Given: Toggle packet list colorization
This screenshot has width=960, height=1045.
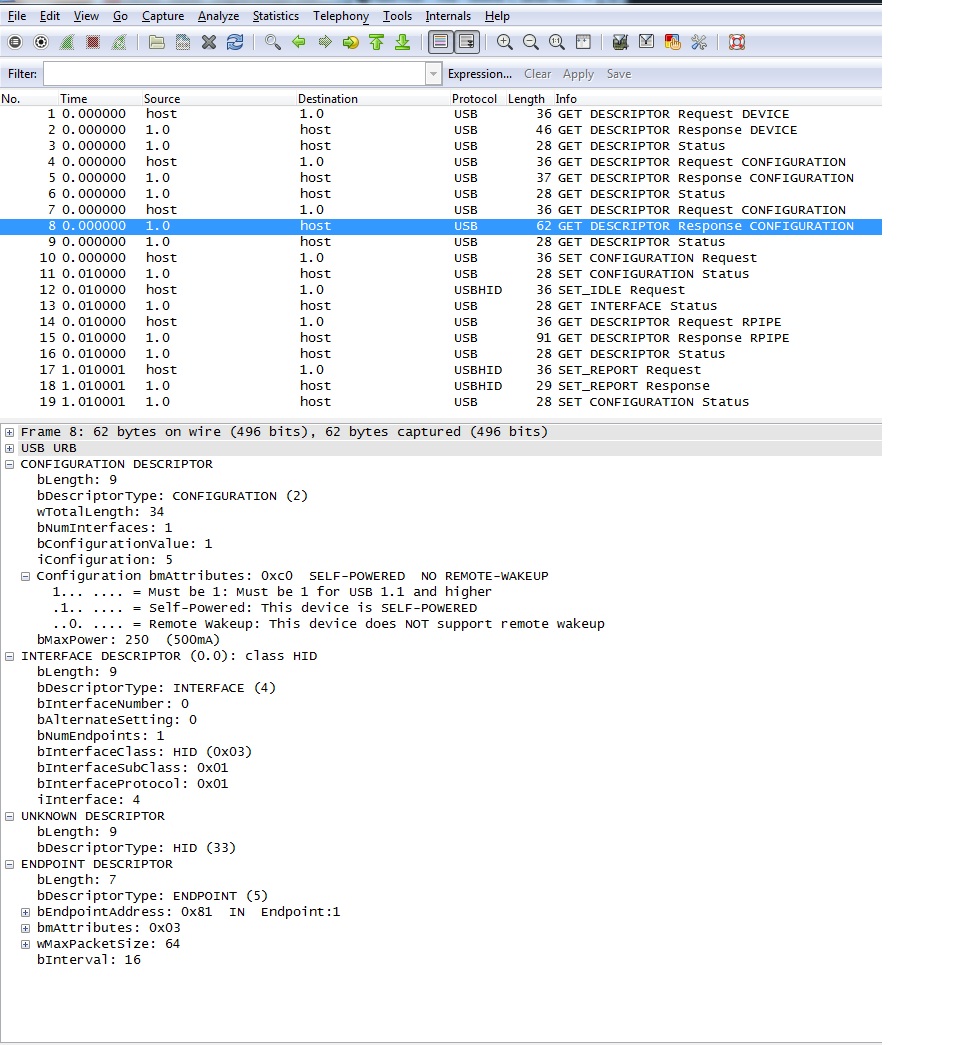Looking at the screenshot, I should [441, 43].
